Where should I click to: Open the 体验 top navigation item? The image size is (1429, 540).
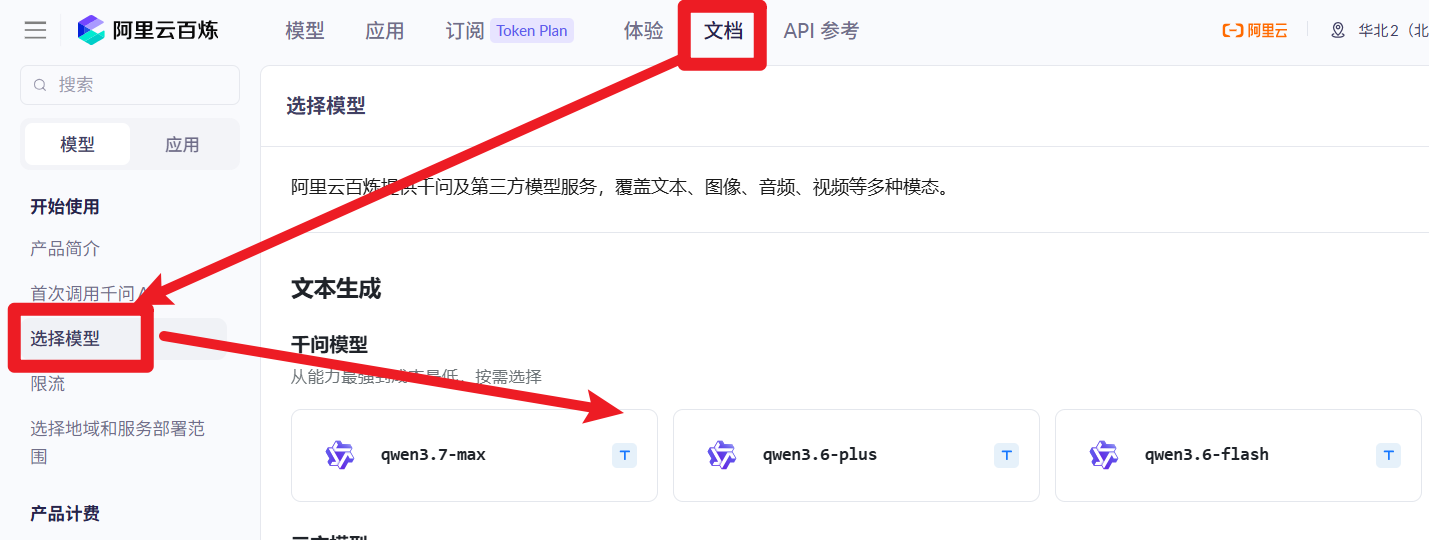644,31
